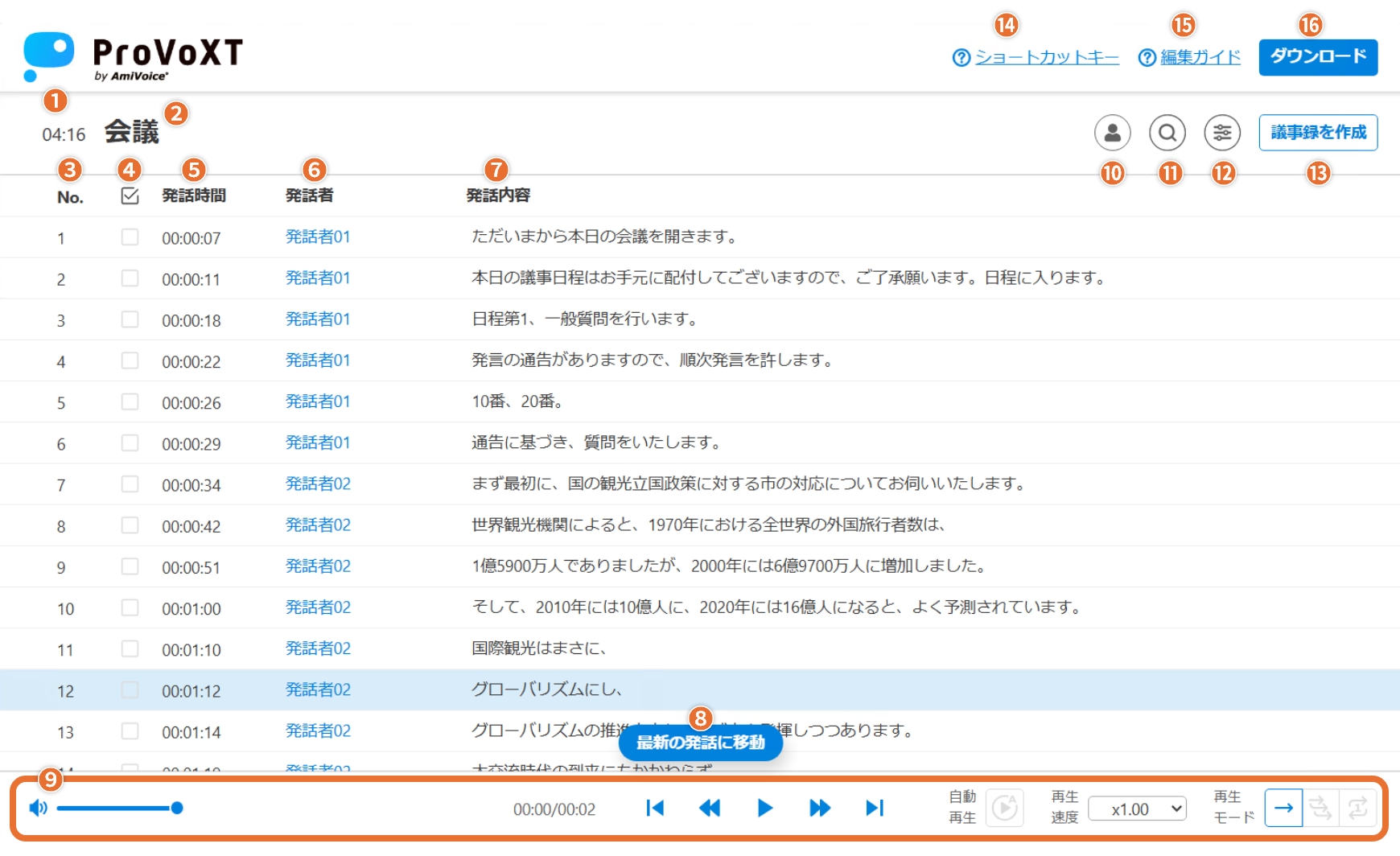Open the ショートカットキー link
This screenshot has width=1400, height=856.
coord(1046,57)
